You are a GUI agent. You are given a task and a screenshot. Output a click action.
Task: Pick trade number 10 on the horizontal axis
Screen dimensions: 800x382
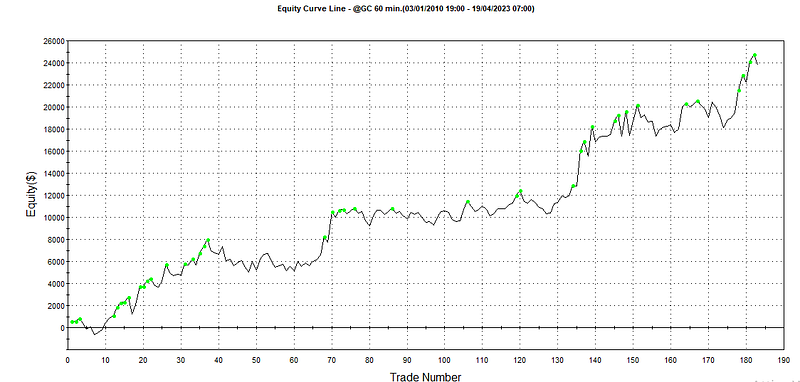coord(105,360)
